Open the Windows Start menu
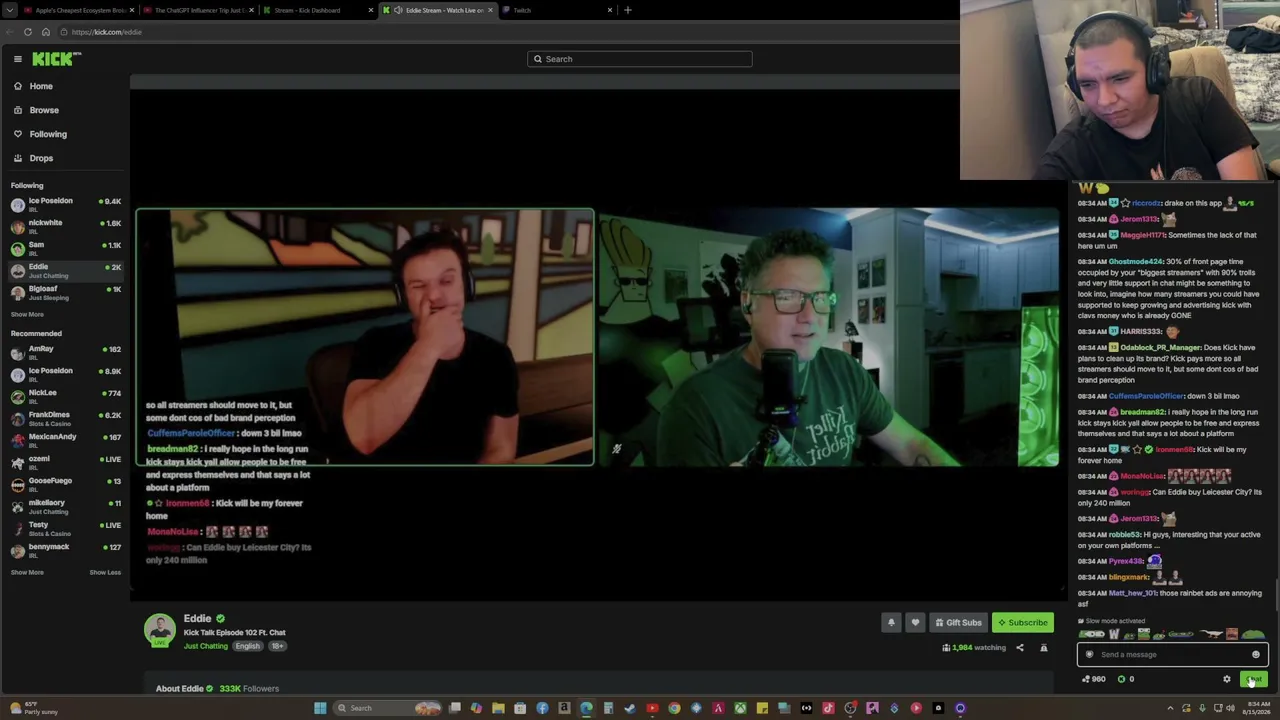The height and width of the screenshot is (720, 1280). [320, 708]
